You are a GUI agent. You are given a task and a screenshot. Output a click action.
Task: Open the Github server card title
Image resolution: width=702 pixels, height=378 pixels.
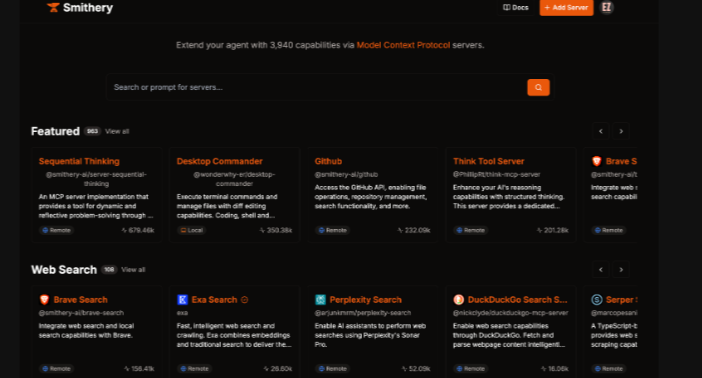click(x=328, y=161)
